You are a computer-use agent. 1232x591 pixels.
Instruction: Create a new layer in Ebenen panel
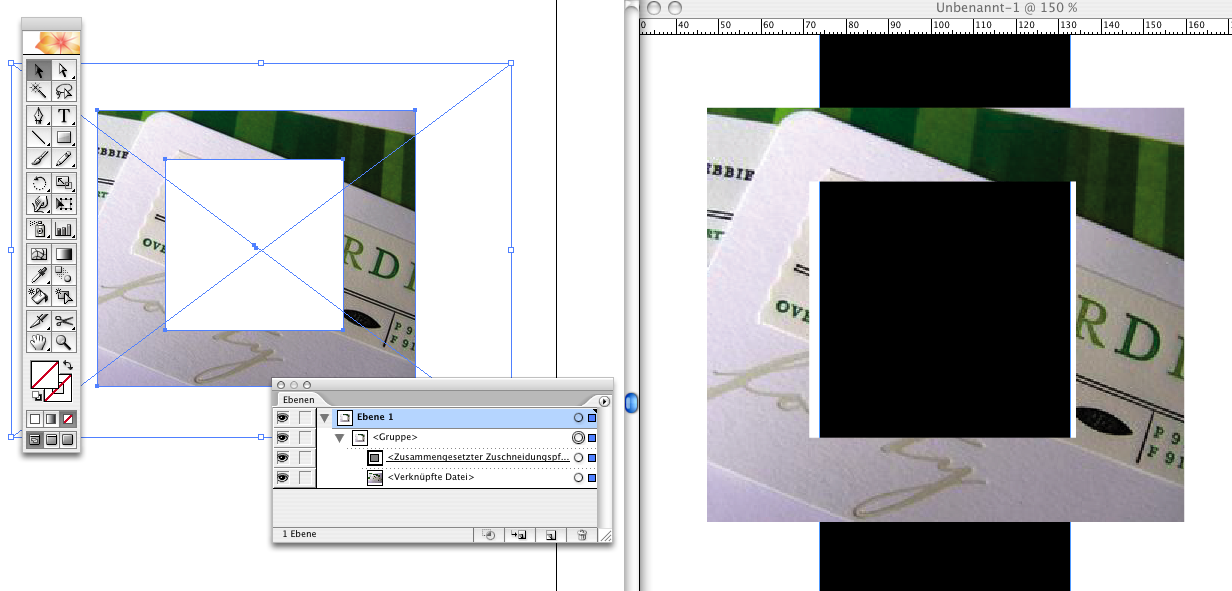[550, 535]
